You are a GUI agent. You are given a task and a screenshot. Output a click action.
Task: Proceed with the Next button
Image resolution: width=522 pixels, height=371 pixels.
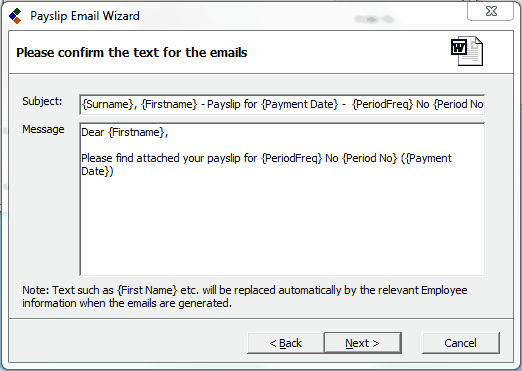[363, 343]
